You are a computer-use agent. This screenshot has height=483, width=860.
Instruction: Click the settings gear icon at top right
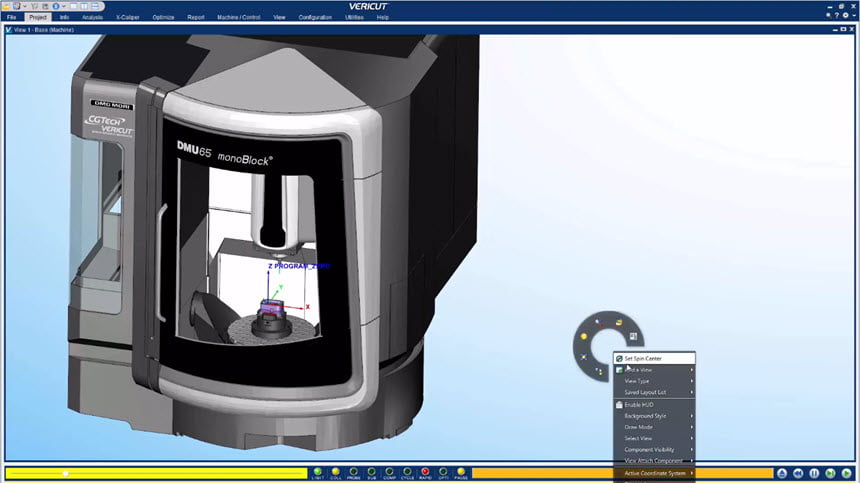[845, 15]
